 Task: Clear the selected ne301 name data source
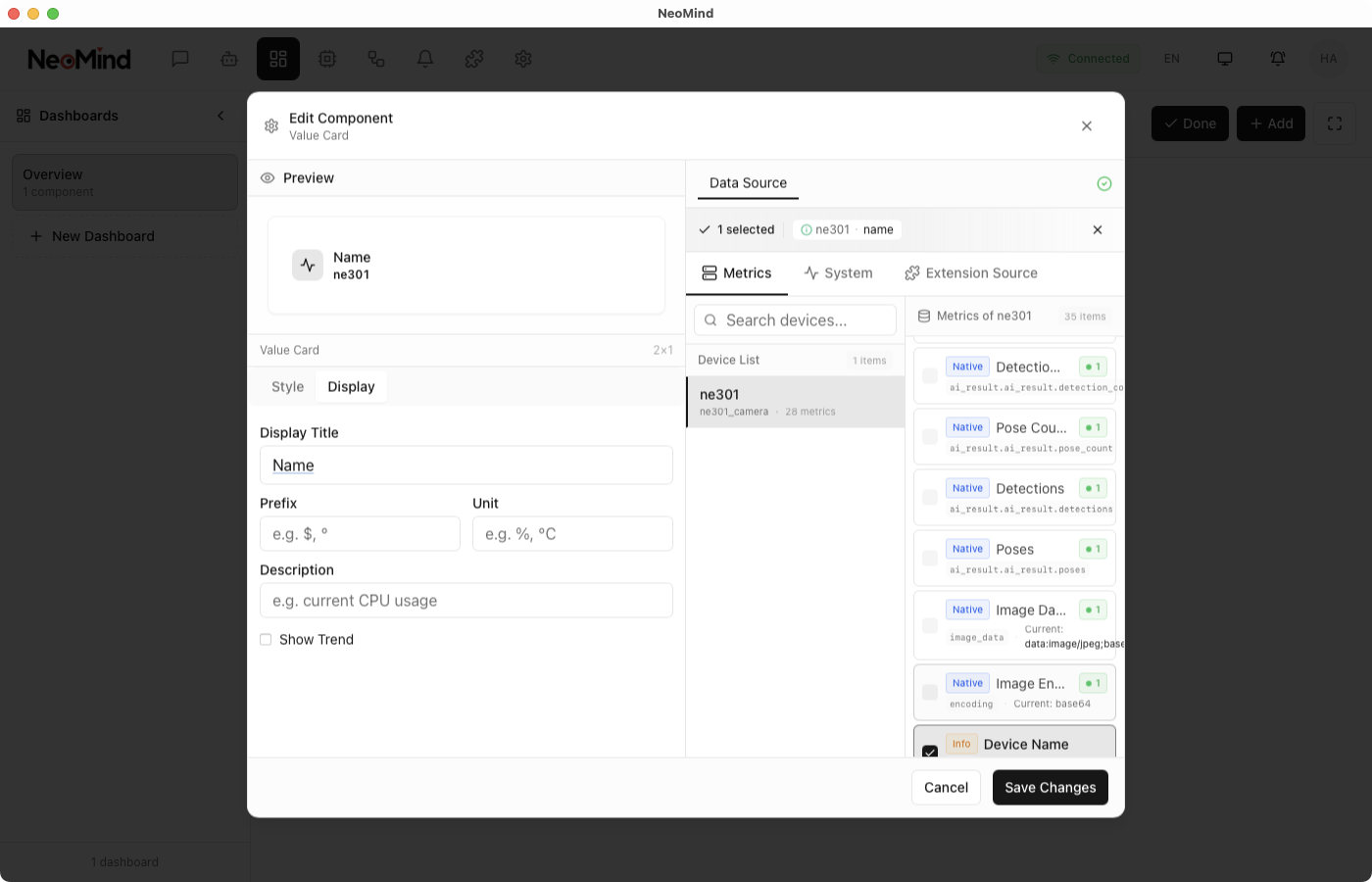point(1097,229)
